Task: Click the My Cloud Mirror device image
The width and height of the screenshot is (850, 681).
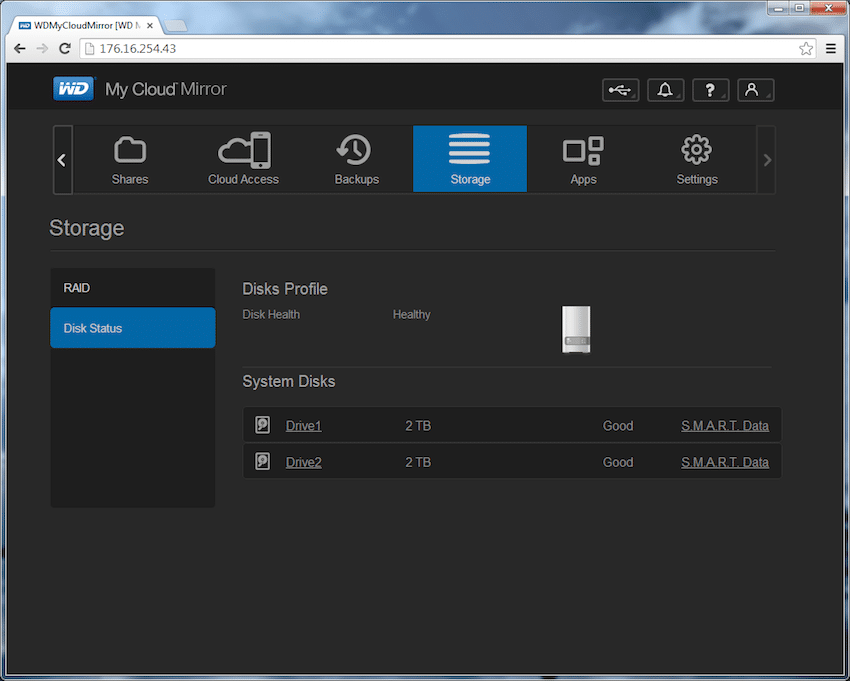Action: coord(576,329)
